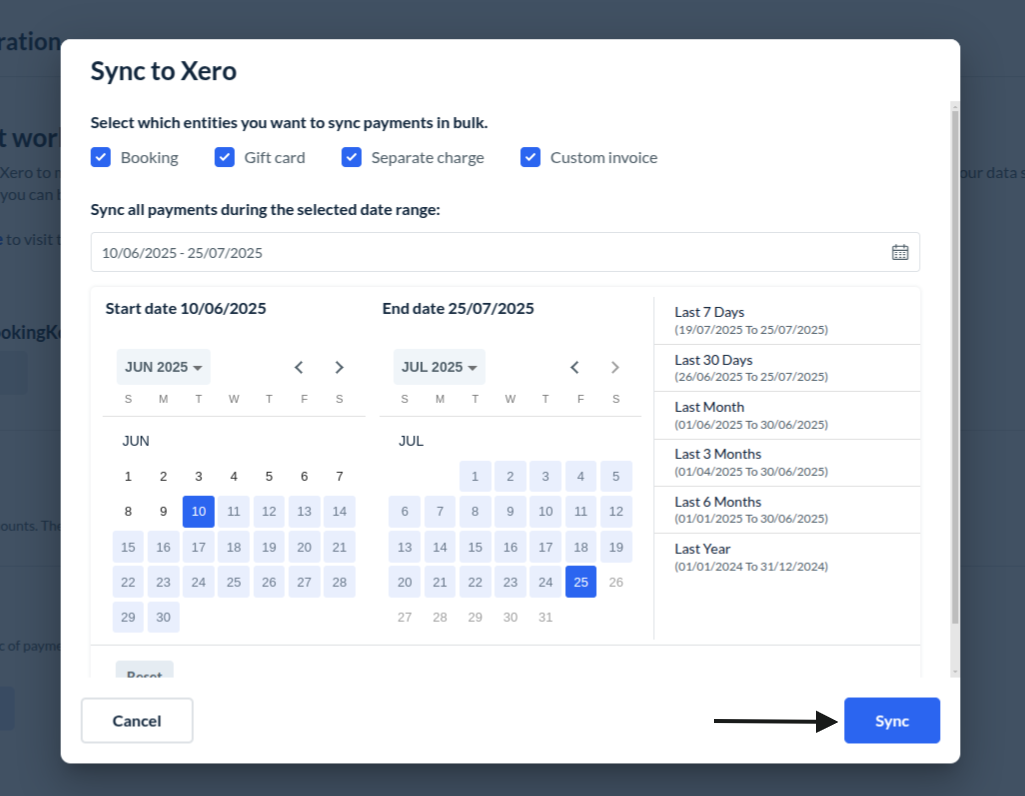The height and width of the screenshot is (796, 1025).
Task: Pick June 17 in start calendar
Action: click(x=199, y=547)
